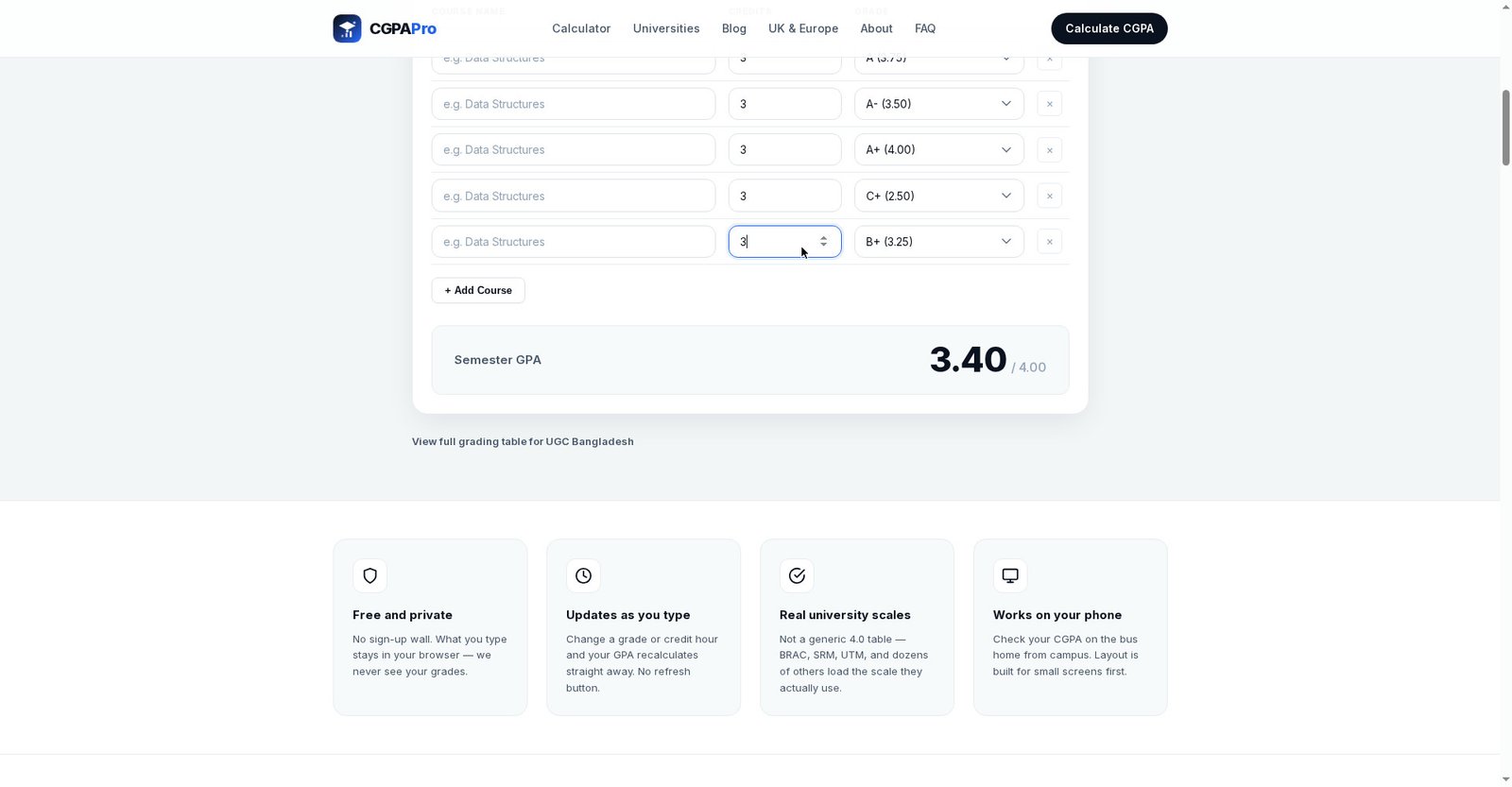This screenshot has height=787, width=1512.
Task: Click the CGPAPro graduation cap logo
Action: click(347, 28)
